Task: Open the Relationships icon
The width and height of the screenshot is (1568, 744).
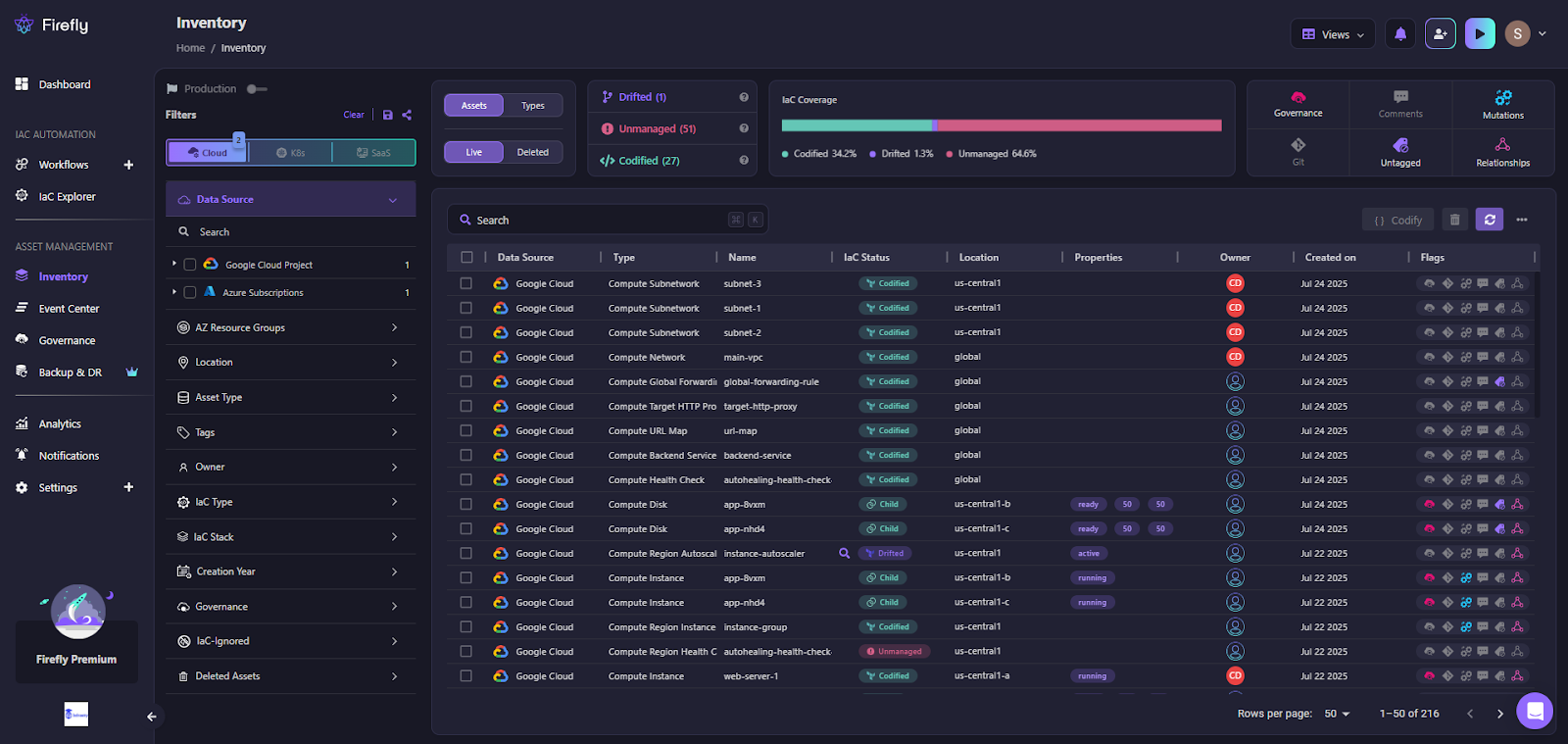Action: pos(1502,151)
